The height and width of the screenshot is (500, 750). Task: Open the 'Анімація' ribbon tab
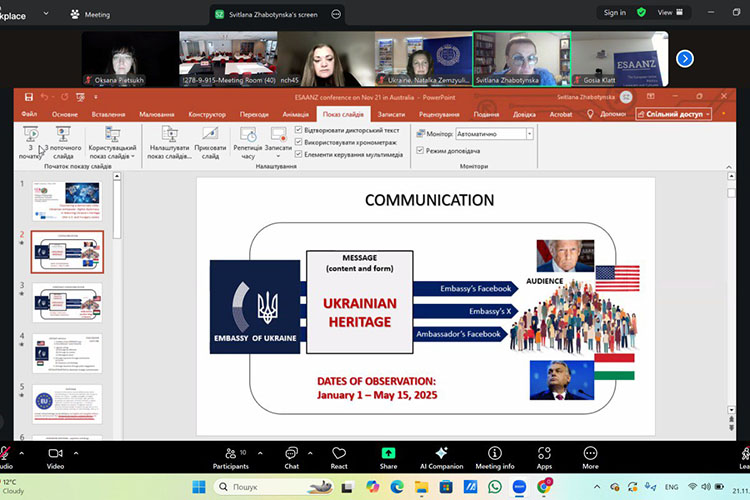296,114
